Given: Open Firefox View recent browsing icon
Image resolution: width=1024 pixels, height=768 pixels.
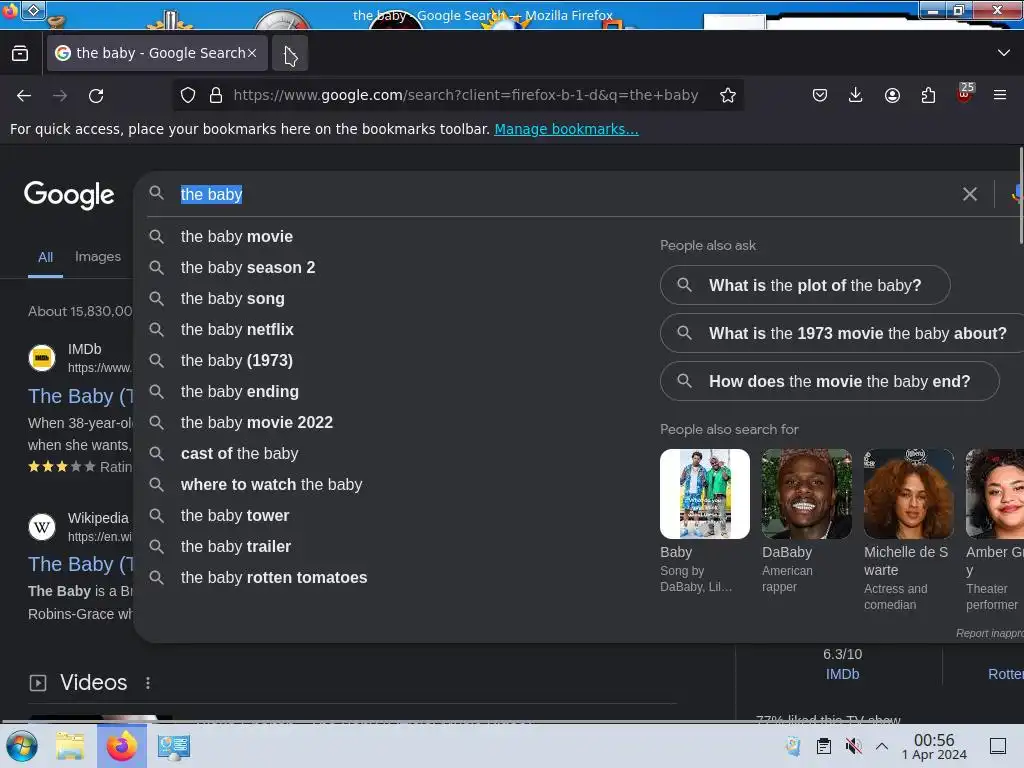Looking at the screenshot, I should click(x=20, y=53).
